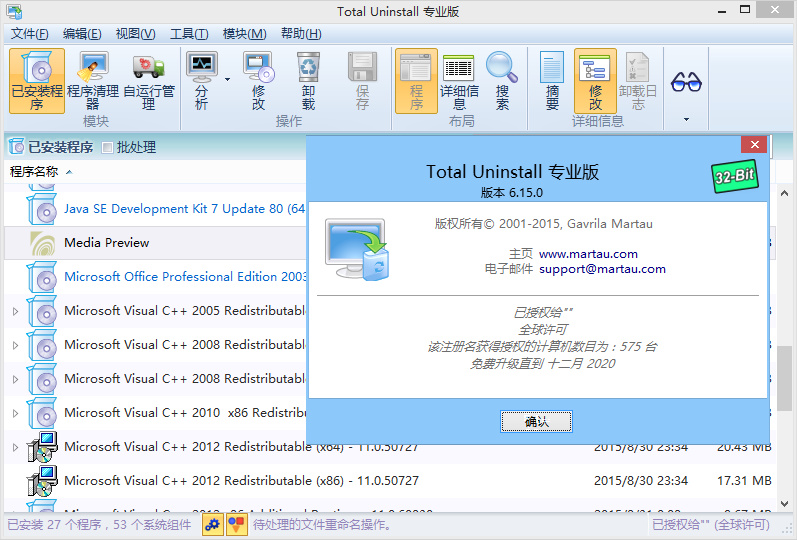Click the support@martau.com email link
797x540 pixels.
pyautogui.click(x=602, y=269)
